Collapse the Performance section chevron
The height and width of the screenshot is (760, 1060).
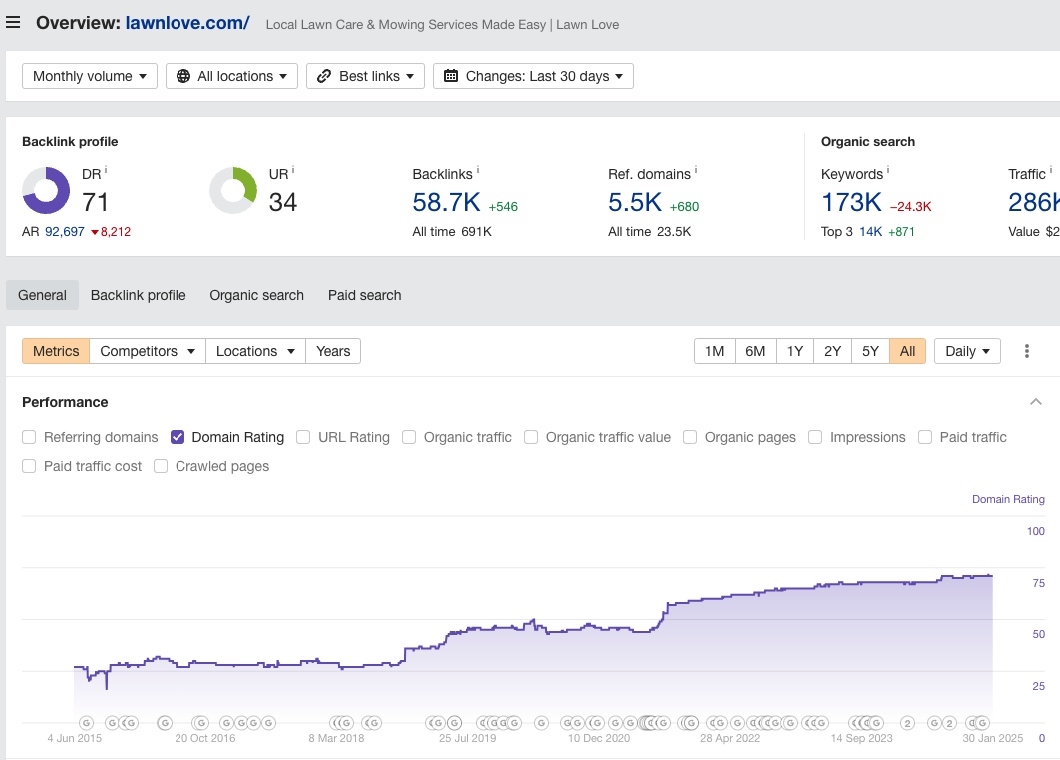(x=1035, y=402)
